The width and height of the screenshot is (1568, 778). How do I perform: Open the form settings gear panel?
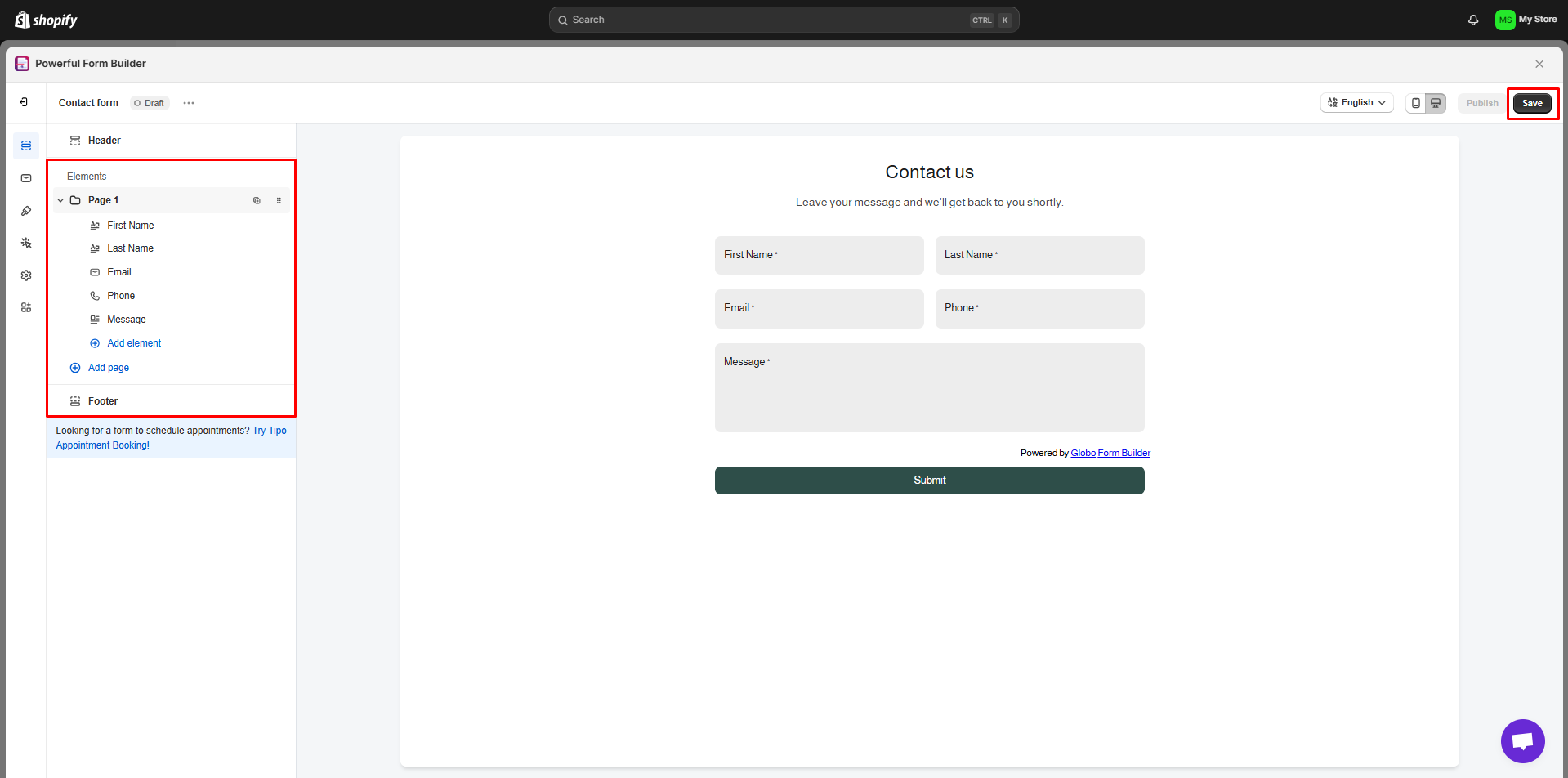click(25, 275)
